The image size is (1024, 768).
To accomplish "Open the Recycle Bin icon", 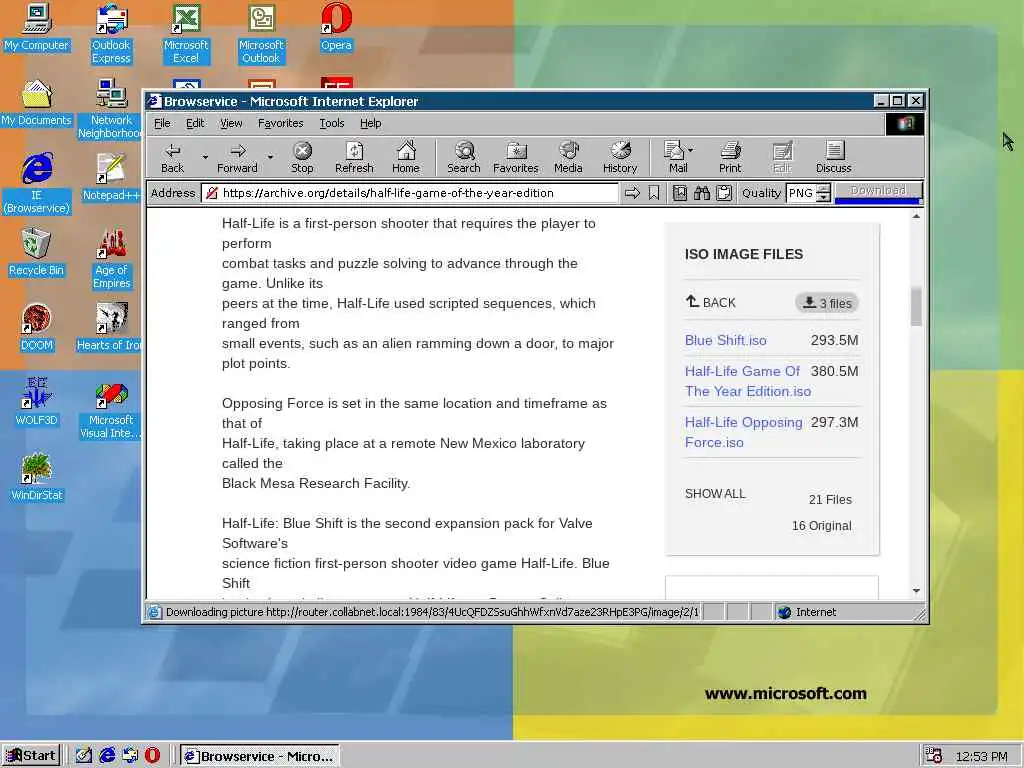I will click(x=36, y=252).
